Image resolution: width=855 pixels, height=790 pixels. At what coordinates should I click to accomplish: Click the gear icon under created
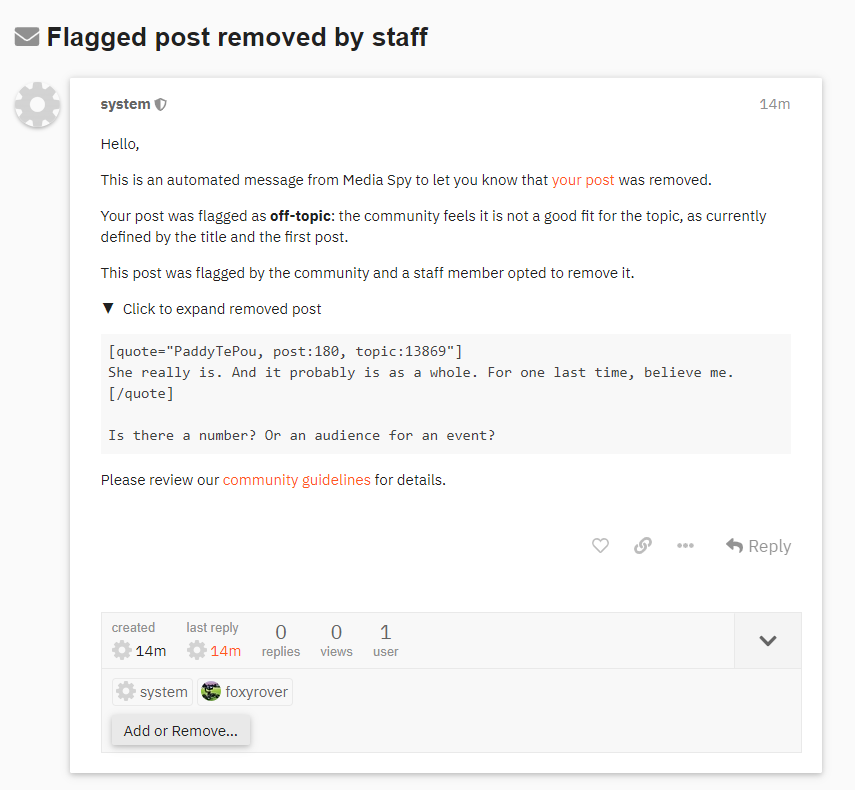point(122,651)
